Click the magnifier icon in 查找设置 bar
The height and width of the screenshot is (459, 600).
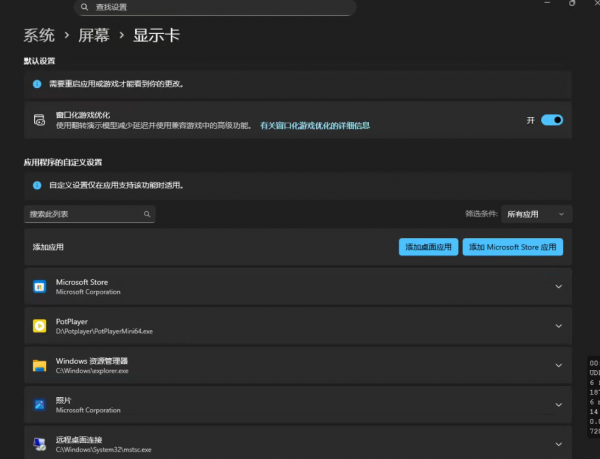pyautogui.click(x=85, y=7)
